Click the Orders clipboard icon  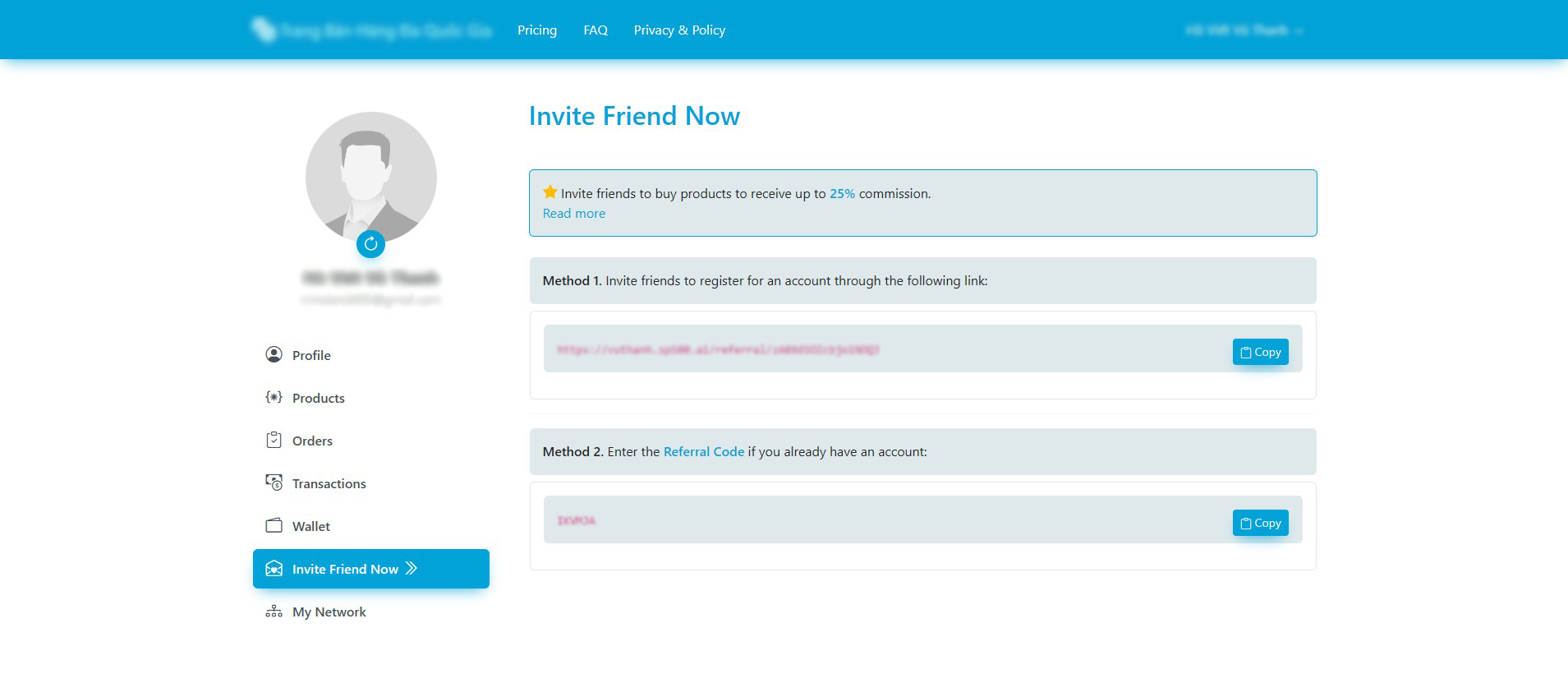click(x=274, y=440)
